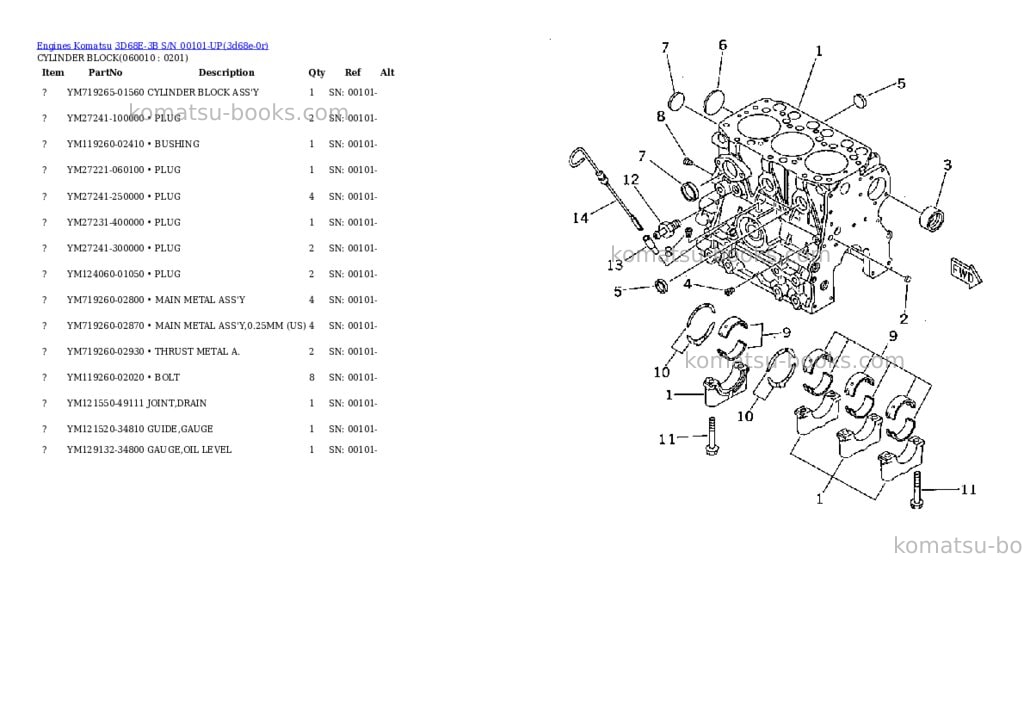Viewport: 1024px width, 725px height.
Task: Select part number YM119260-02020
Action: (x=105, y=378)
